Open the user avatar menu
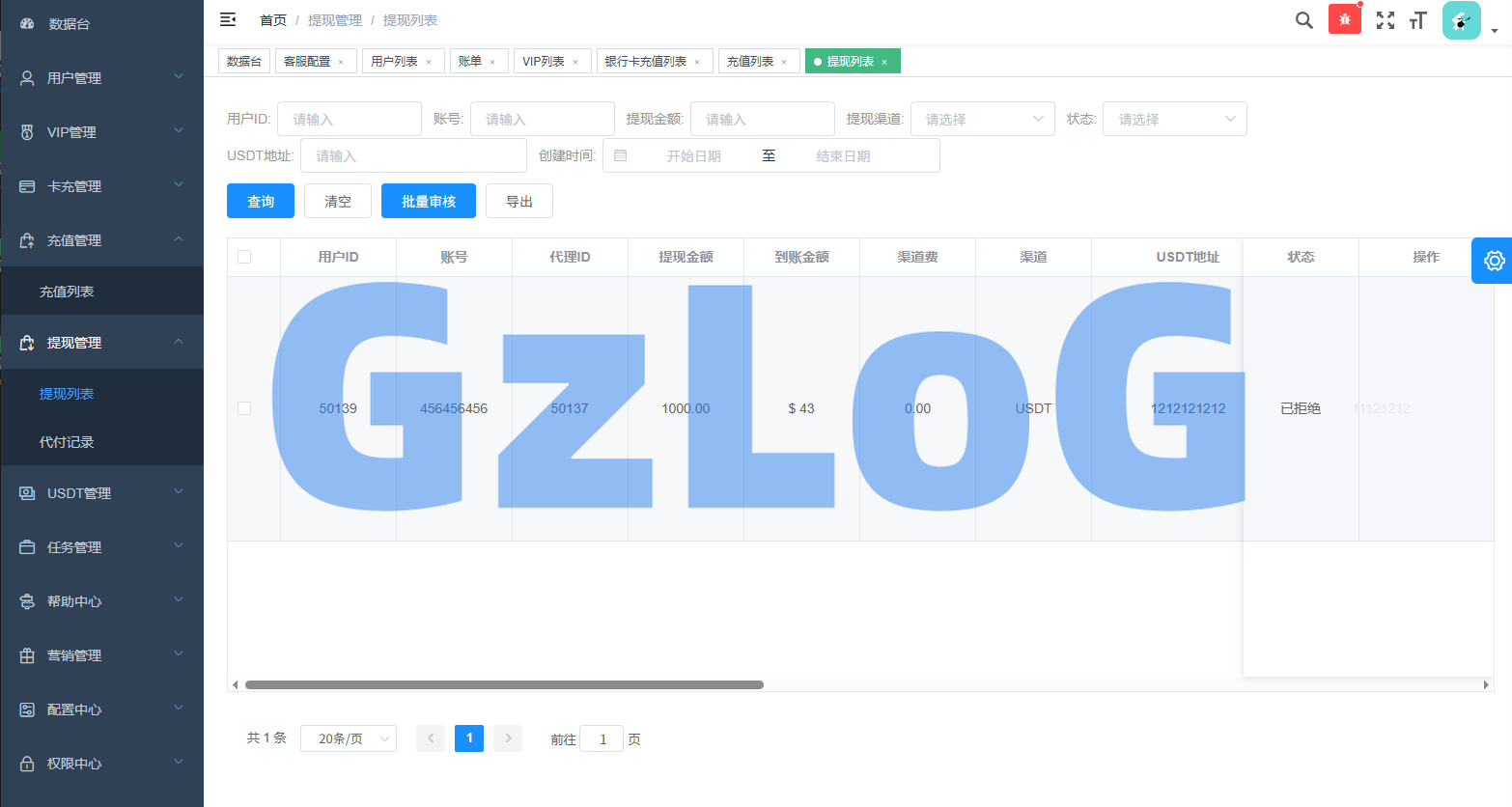The height and width of the screenshot is (807, 1512). click(x=1462, y=20)
